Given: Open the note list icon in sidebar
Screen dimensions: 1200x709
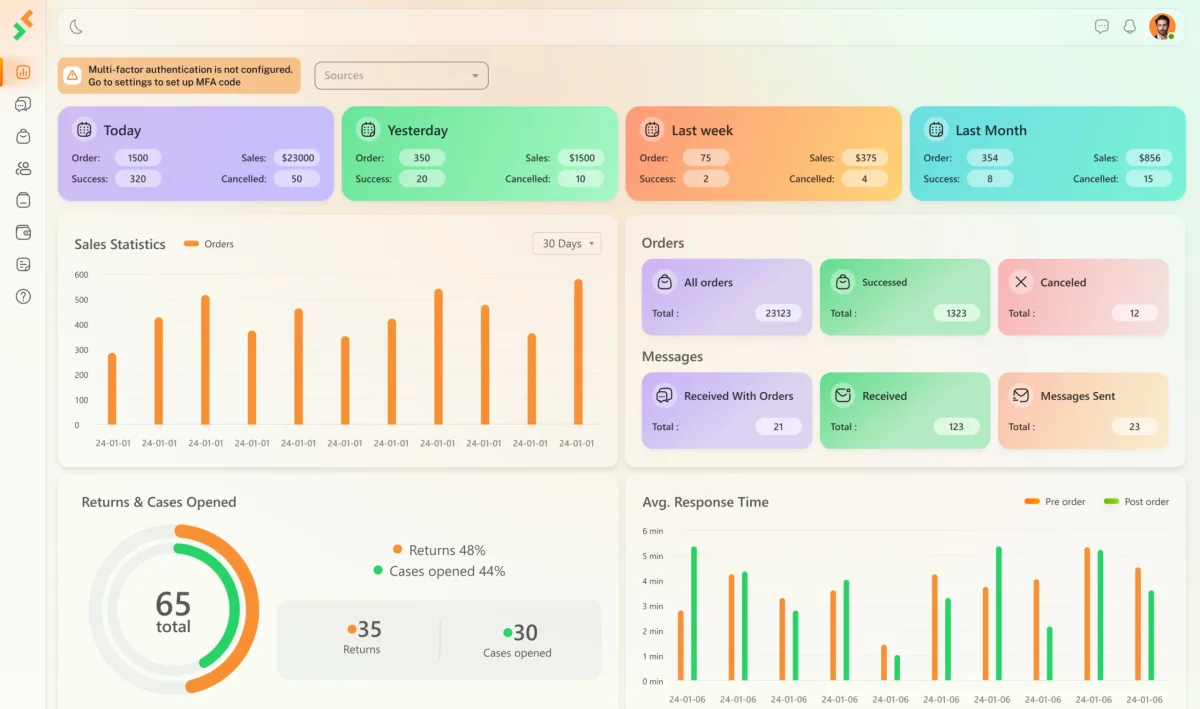Looking at the screenshot, I should point(23,264).
